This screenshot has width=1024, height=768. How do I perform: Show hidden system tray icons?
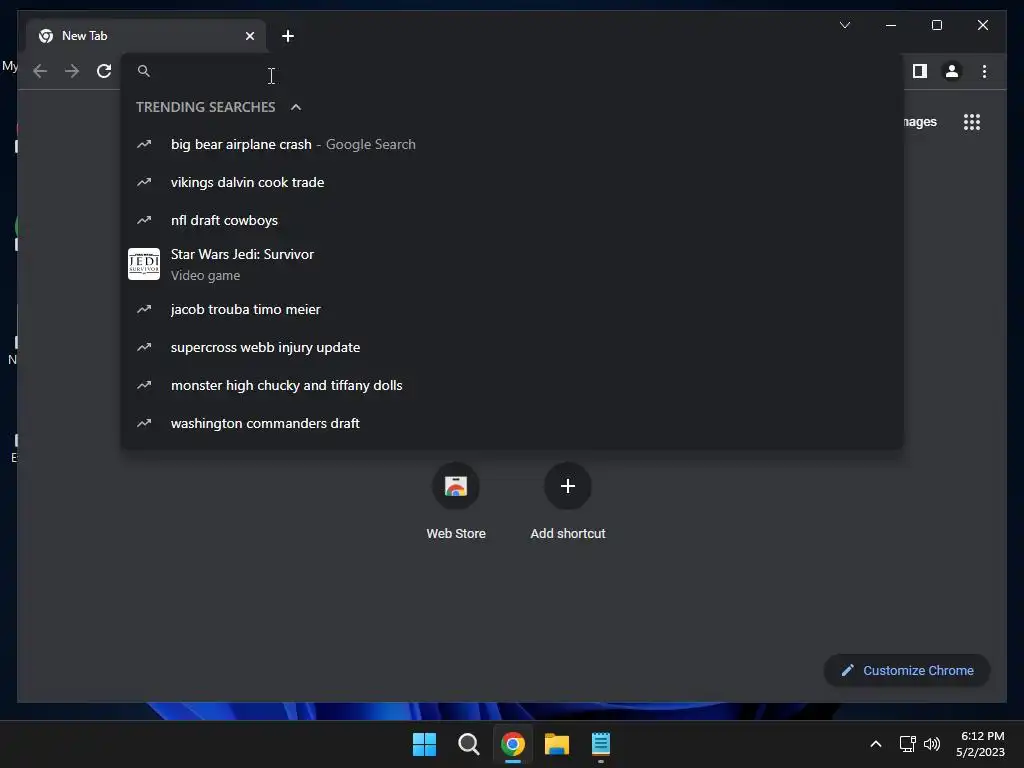[876, 744]
